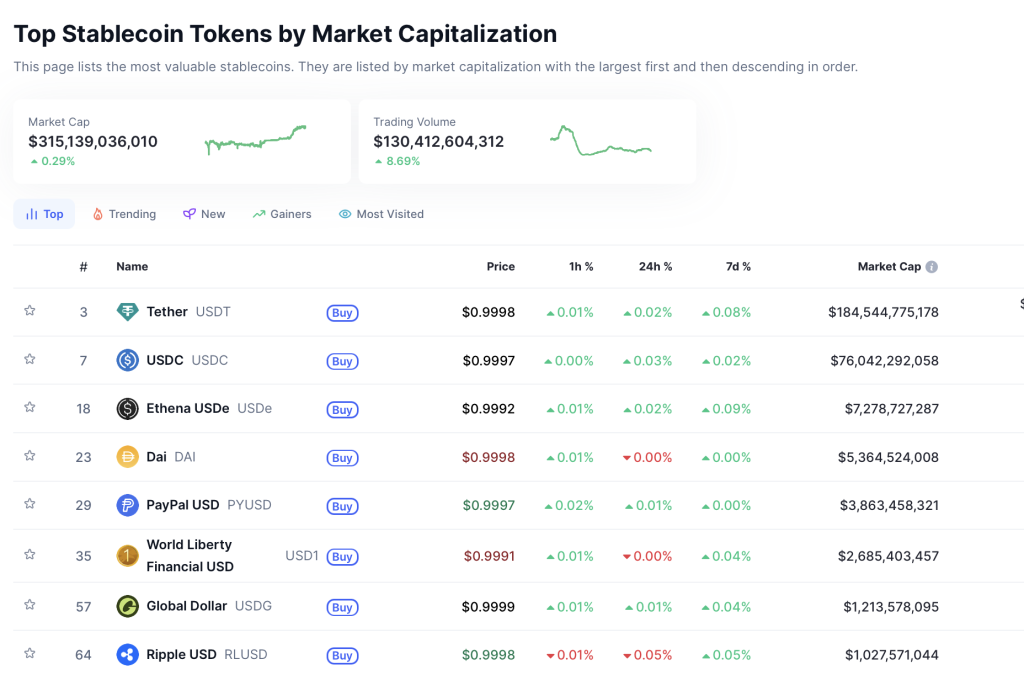Switch to the Trending tab

click(x=124, y=214)
